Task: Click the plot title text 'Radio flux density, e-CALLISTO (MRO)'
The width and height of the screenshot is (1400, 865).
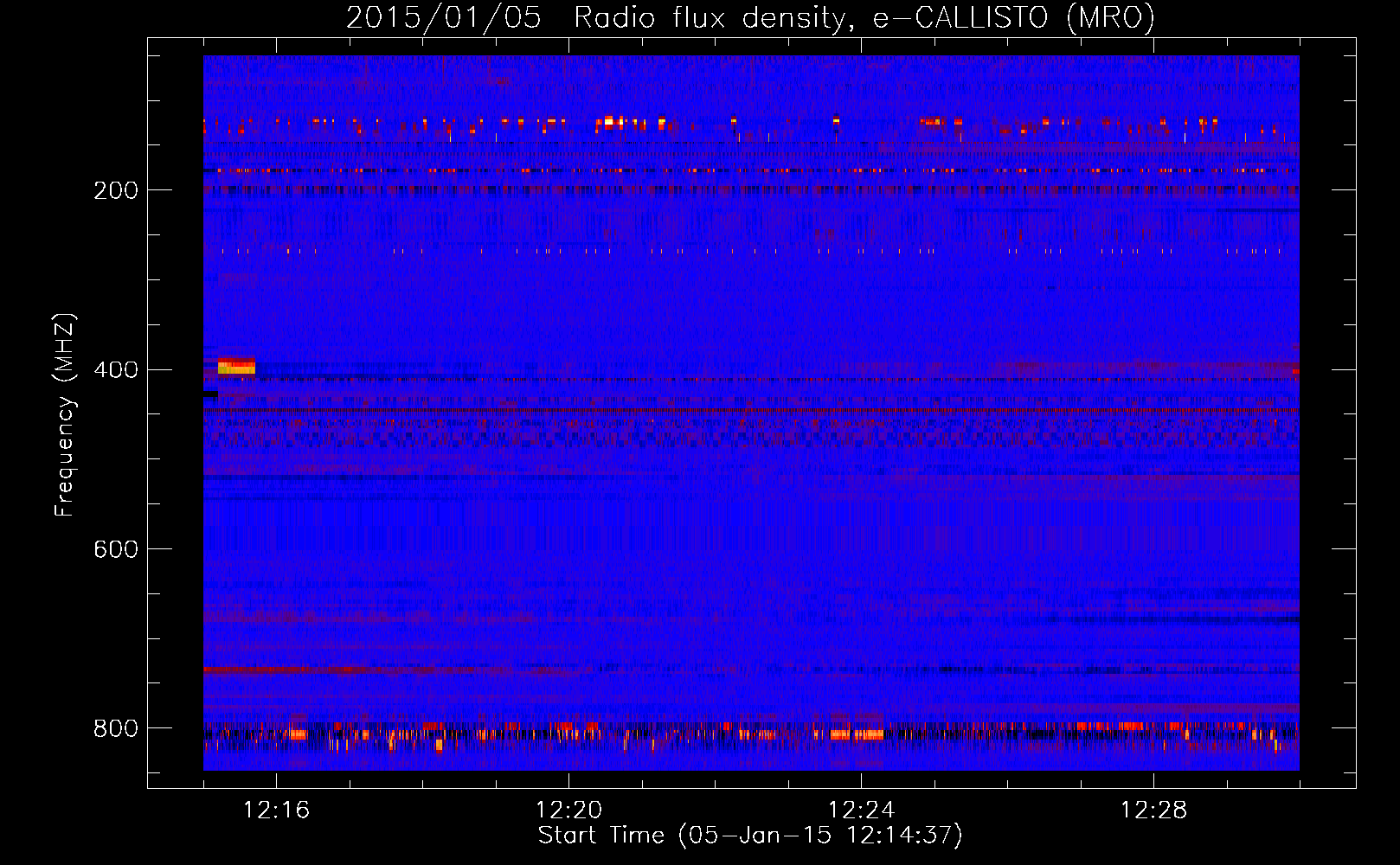Action: 864,17
